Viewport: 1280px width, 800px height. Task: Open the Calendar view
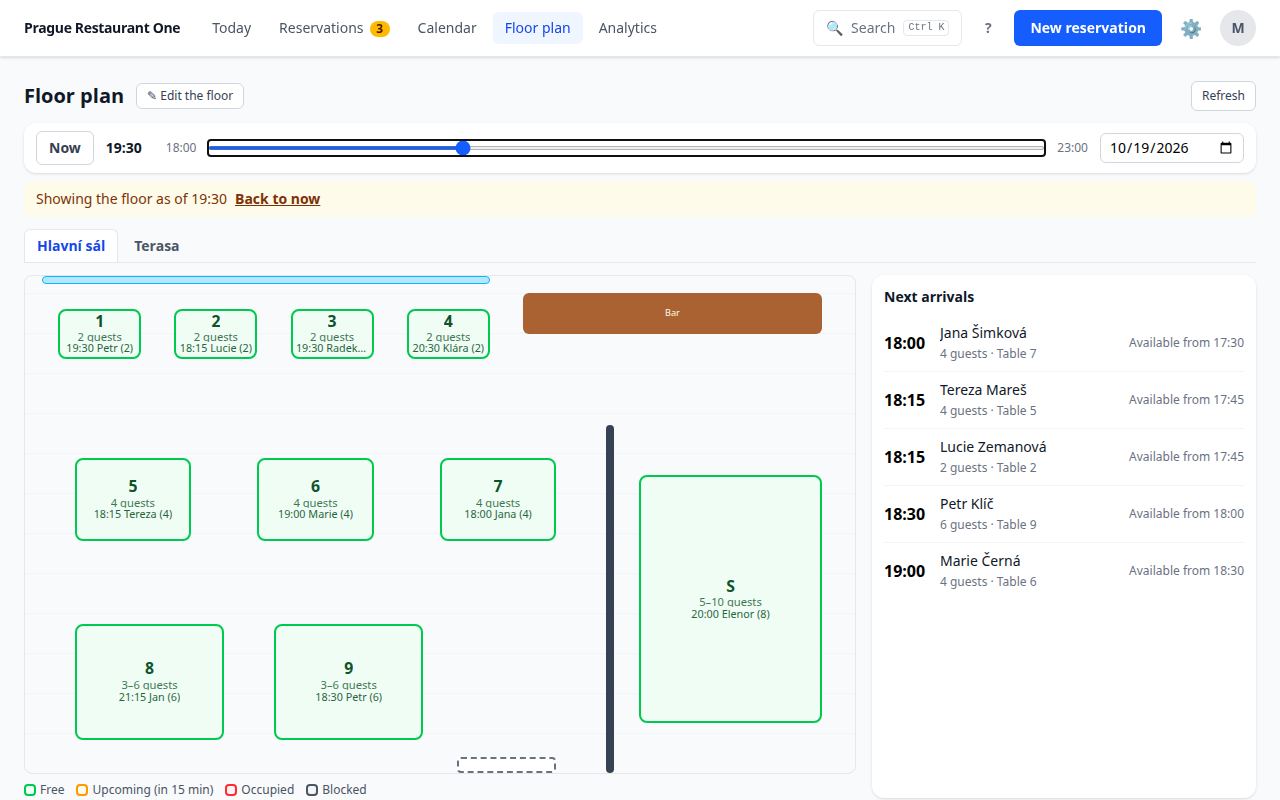447,28
